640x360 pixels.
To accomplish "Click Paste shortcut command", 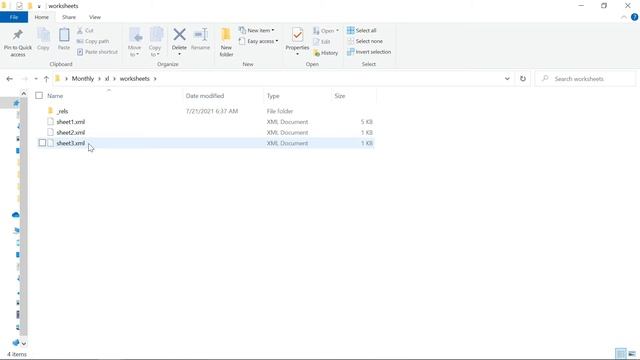I will 97,52.
